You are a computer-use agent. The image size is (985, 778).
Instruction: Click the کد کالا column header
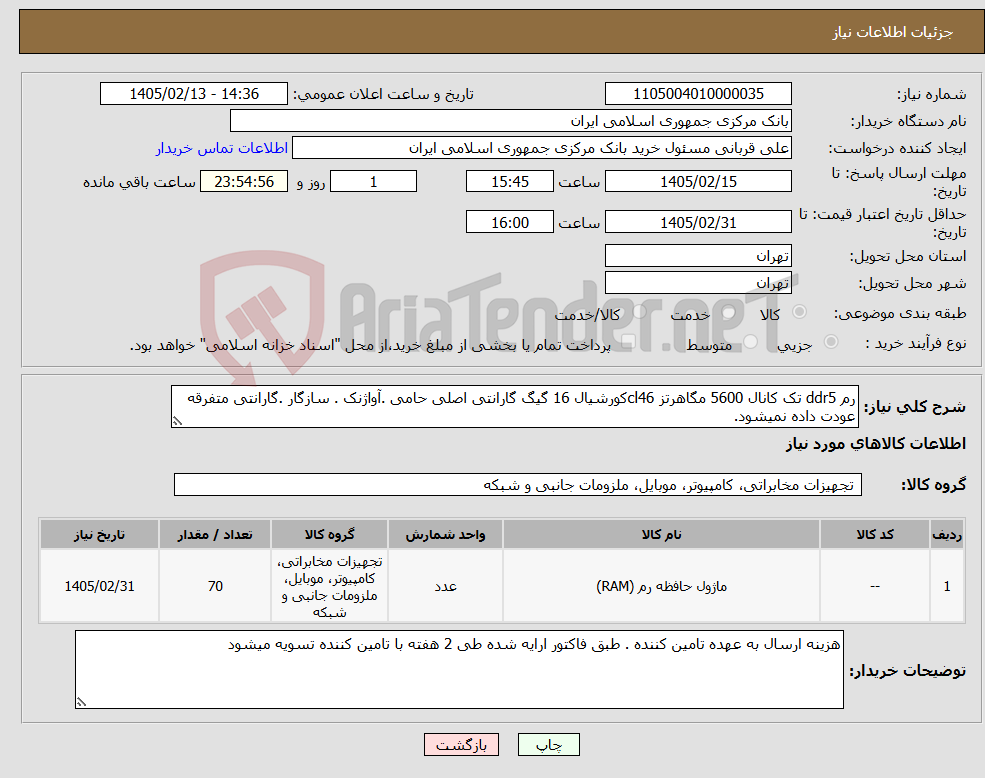(x=875, y=534)
